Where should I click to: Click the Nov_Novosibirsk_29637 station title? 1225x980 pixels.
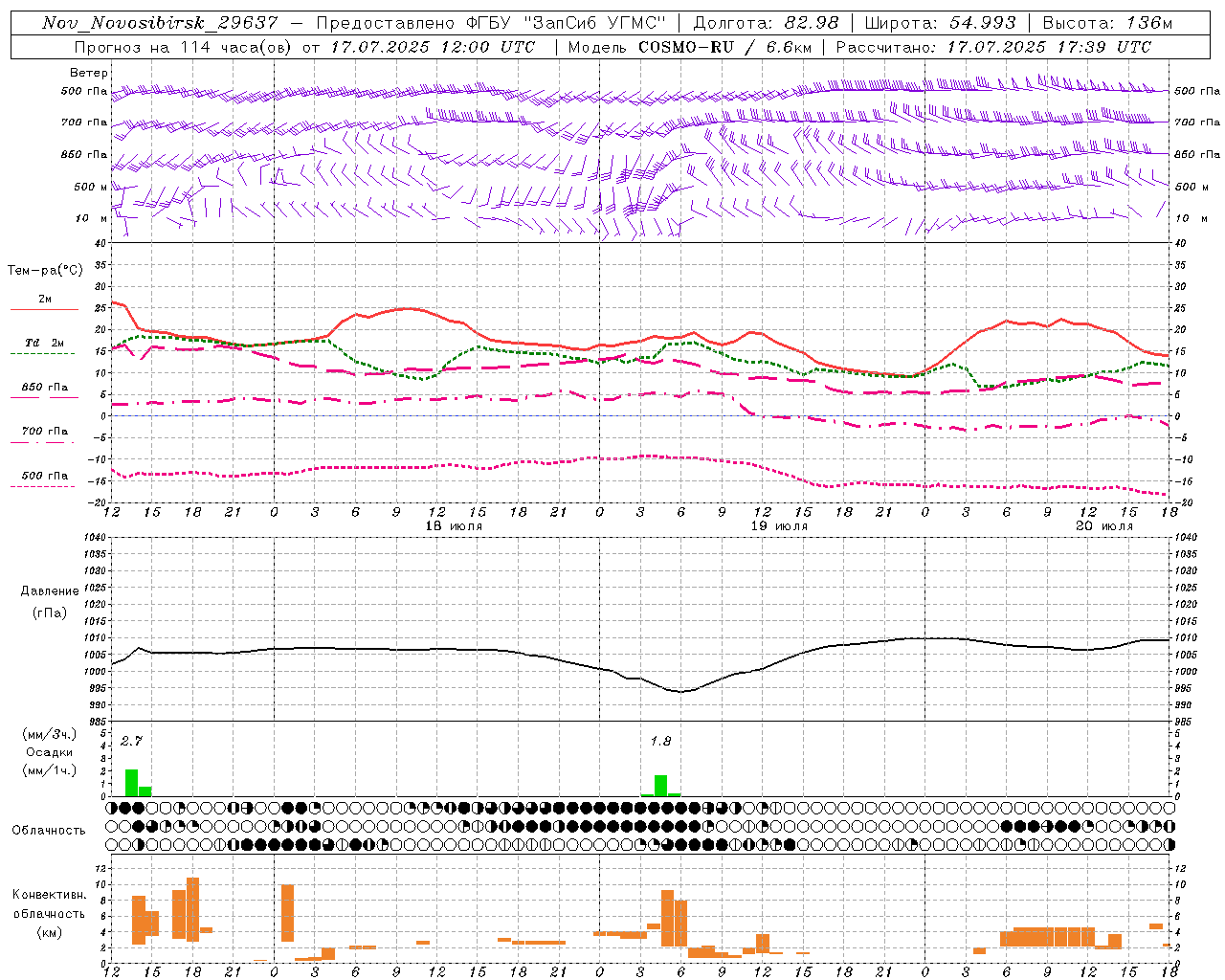pos(160,23)
